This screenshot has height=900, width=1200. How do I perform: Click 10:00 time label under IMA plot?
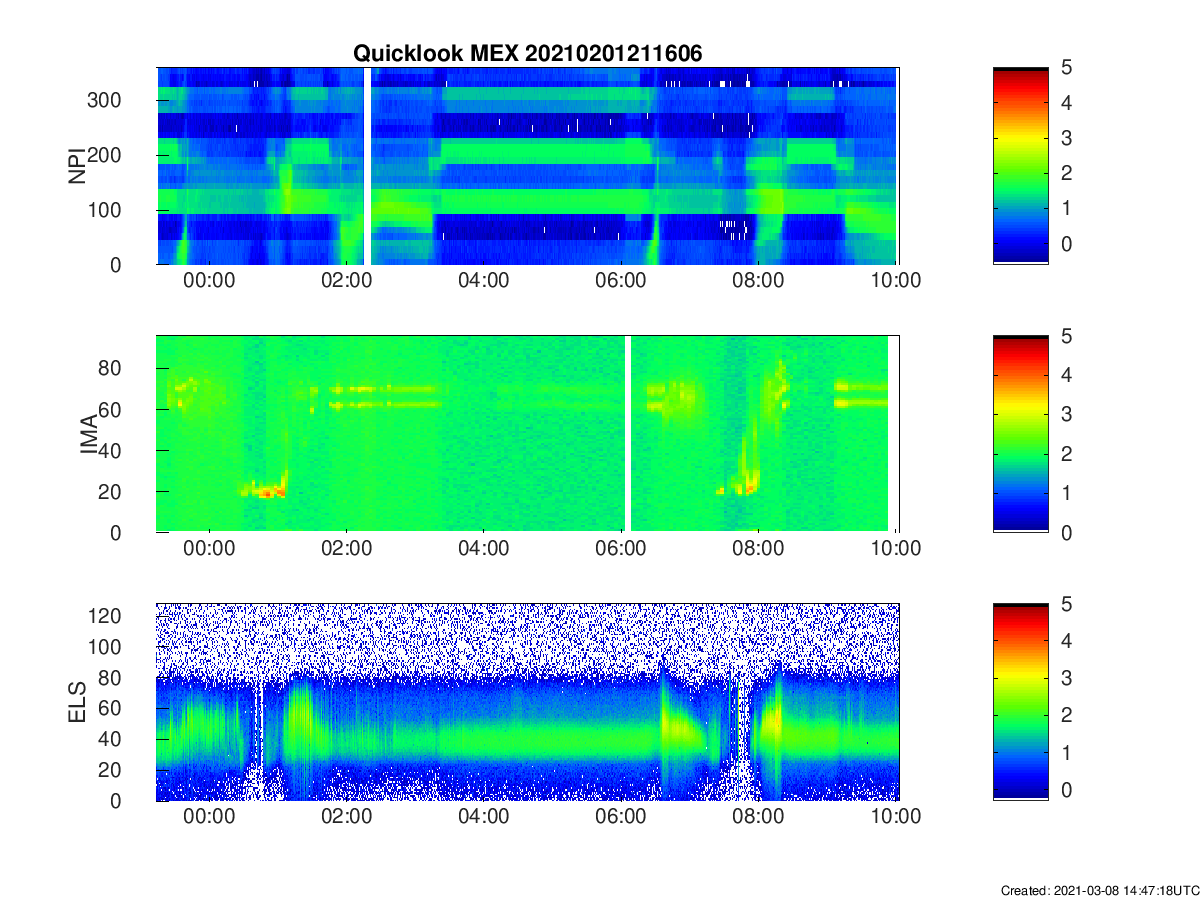pyautogui.click(x=895, y=549)
